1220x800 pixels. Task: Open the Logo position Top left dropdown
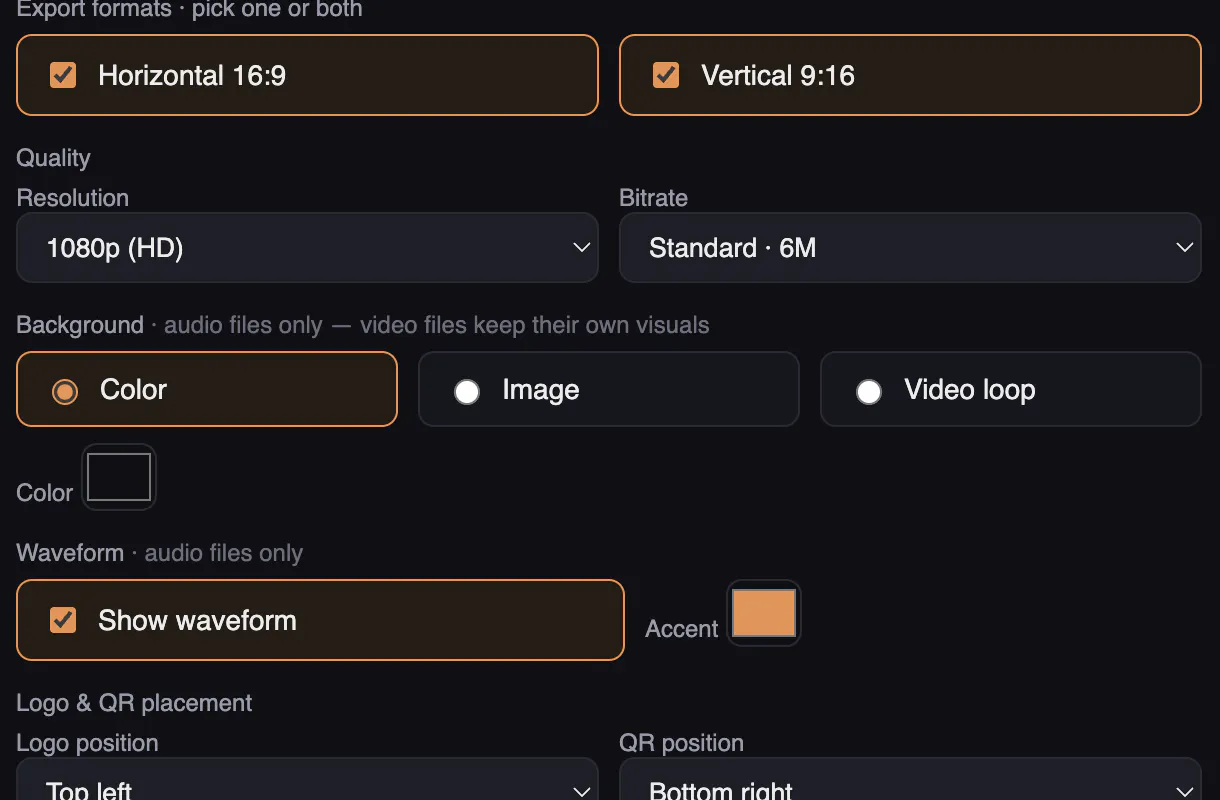click(307, 779)
